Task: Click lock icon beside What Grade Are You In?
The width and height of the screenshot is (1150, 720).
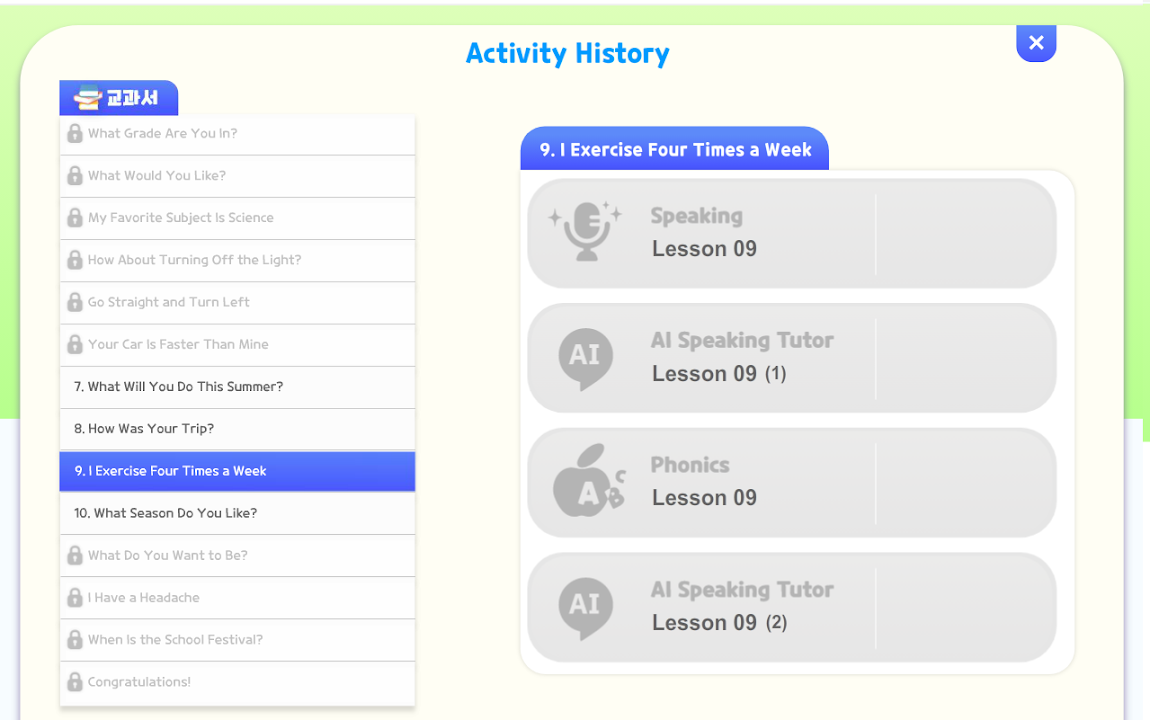Action: pos(75,133)
